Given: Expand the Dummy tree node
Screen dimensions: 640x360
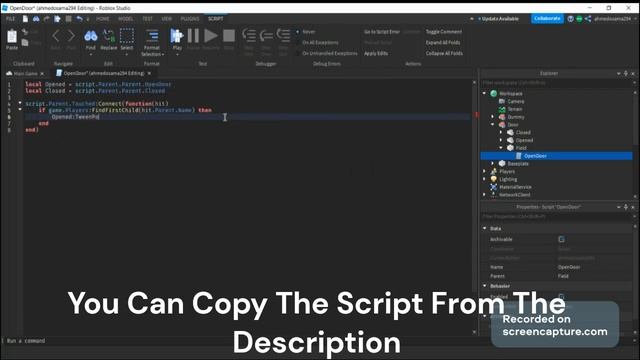Looking at the screenshot, I should [493, 117].
